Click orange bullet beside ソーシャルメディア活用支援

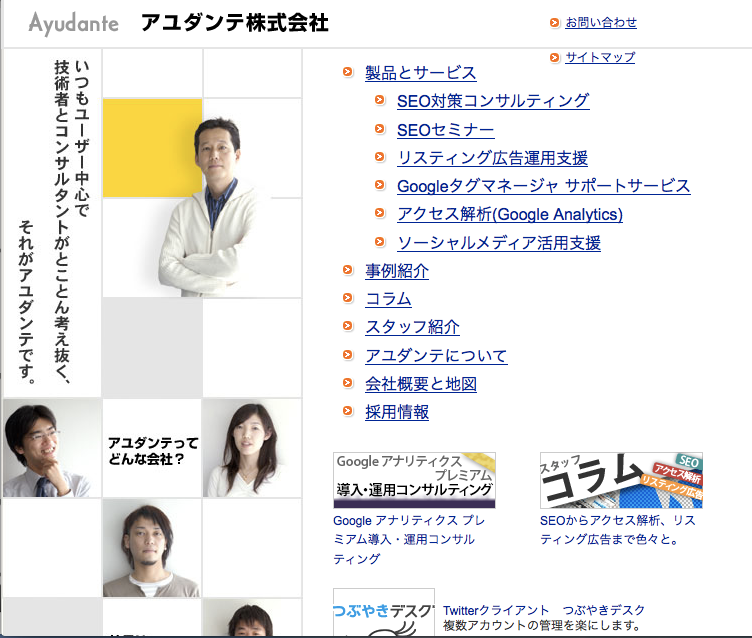(380, 241)
